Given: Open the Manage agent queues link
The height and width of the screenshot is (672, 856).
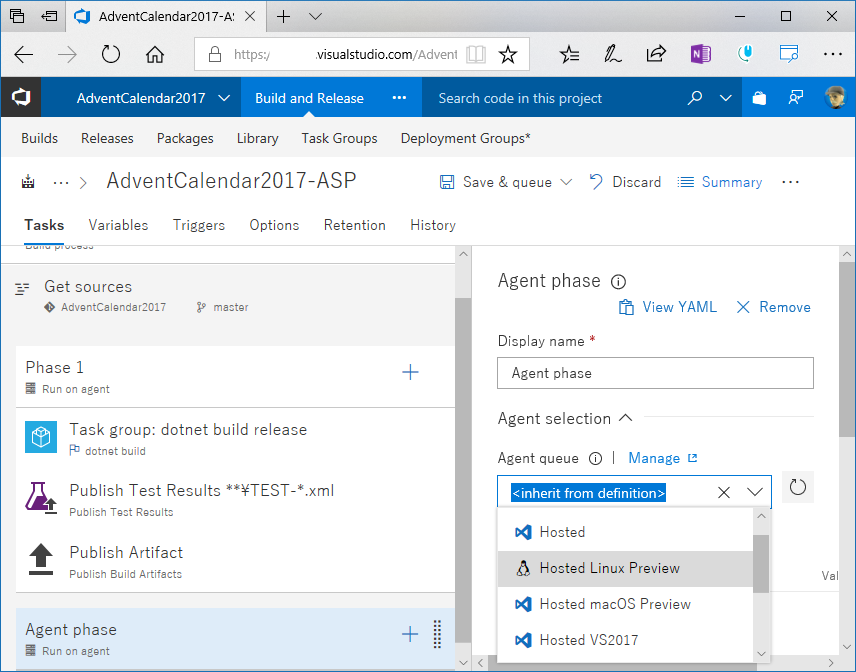Looking at the screenshot, I should (x=662, y=458).
